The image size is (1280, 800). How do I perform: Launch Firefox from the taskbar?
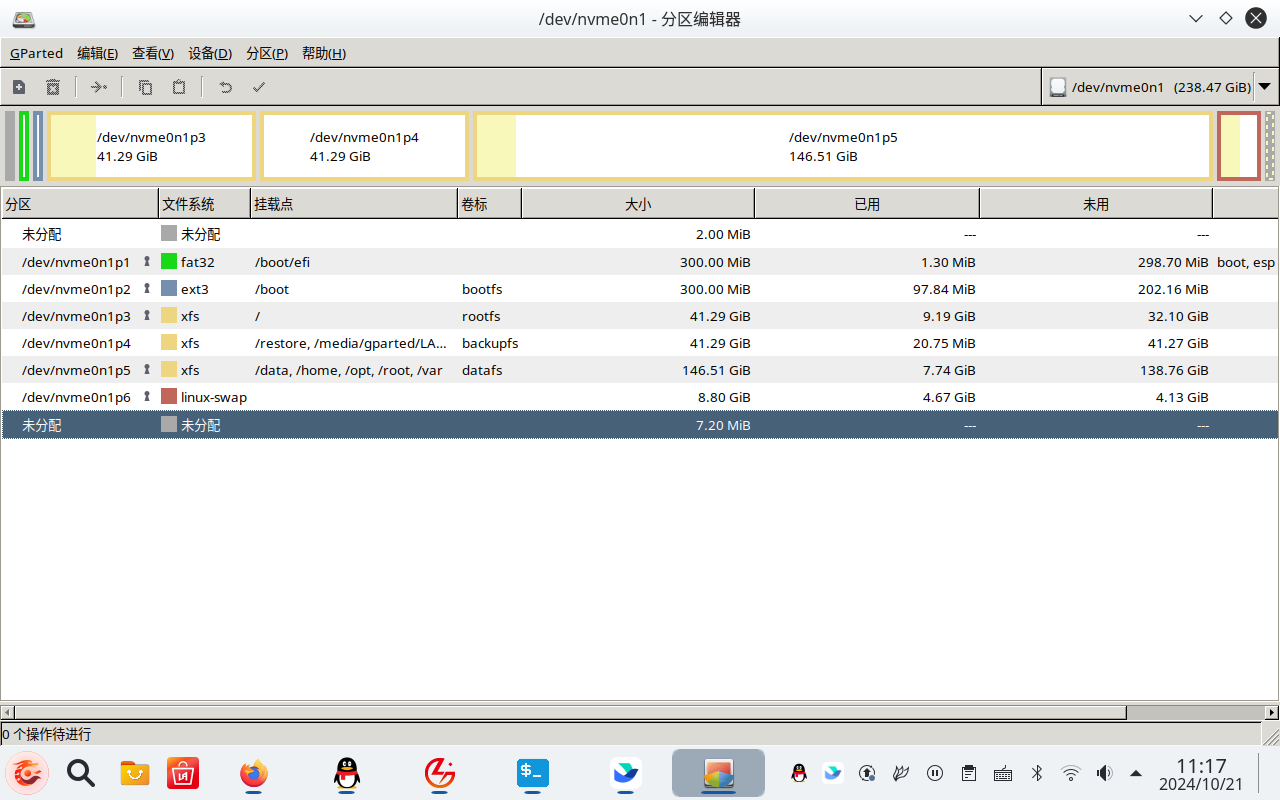point(254,773)
